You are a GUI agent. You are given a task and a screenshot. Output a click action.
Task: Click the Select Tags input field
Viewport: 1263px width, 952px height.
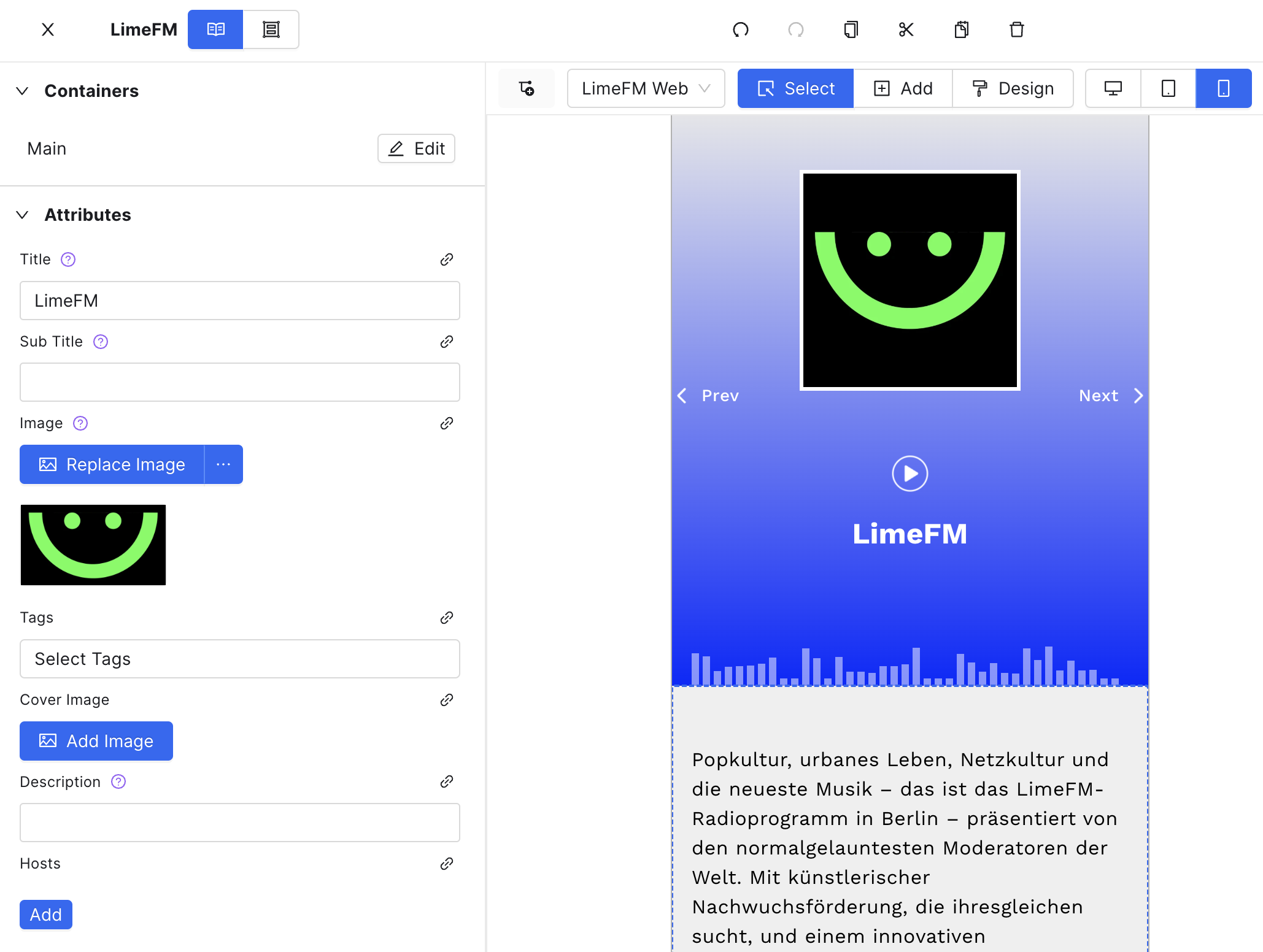point(240,659)
